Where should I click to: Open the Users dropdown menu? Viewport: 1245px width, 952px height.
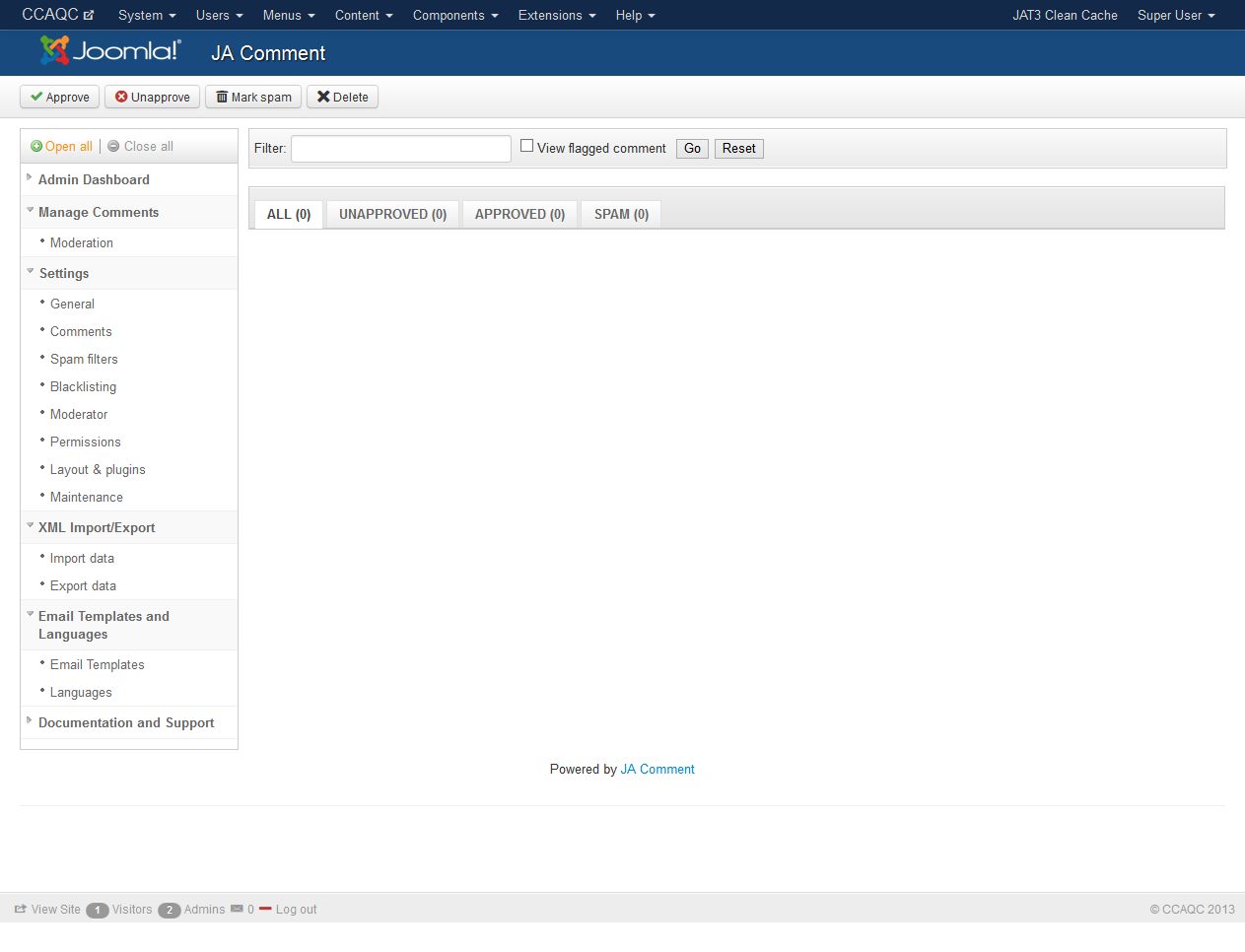pyautogui.click(x=219, y=15)
